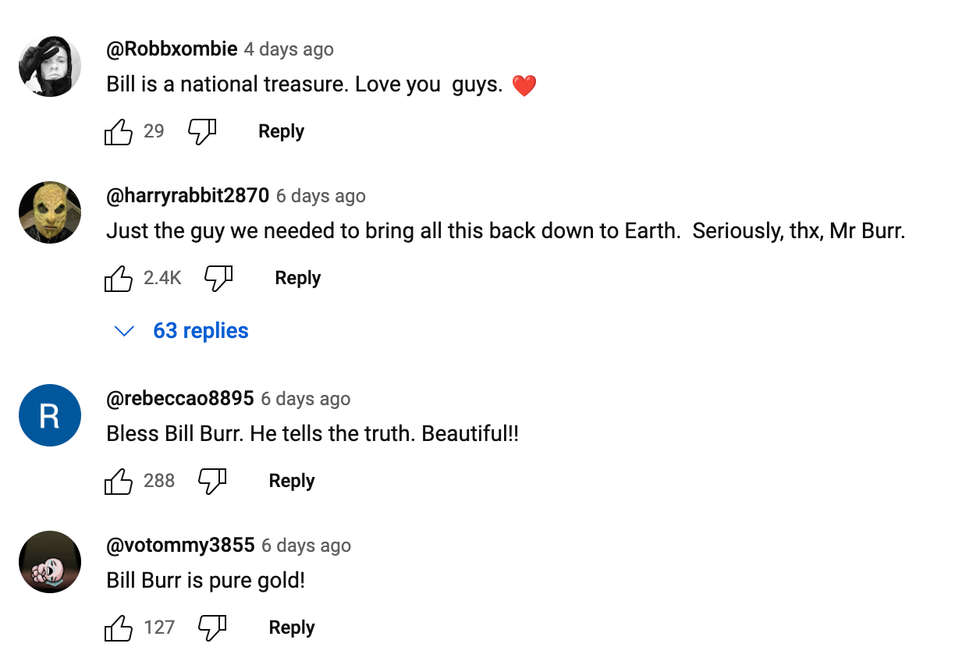The width and height of the screenshot is (980, 662).
Task: Dislike the "Bill Burr is pure gold!" comment
Action: (212, 629)
